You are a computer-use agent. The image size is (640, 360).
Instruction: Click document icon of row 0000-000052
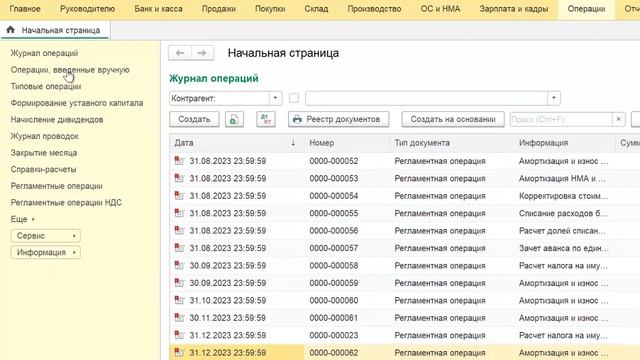(x=179, y=161)
